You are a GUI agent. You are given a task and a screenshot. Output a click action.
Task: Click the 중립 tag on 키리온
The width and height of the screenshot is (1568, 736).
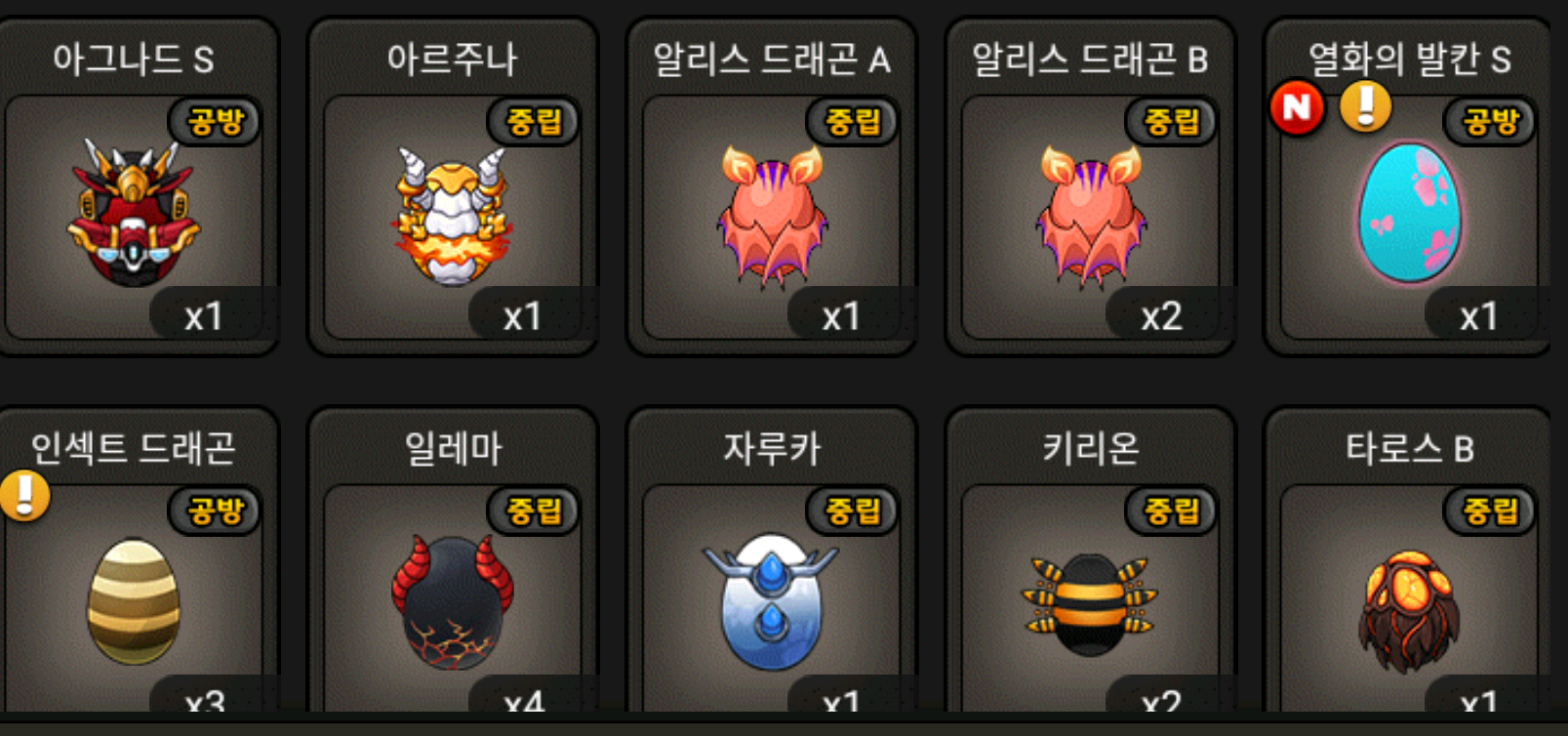[x=1172, y=511]
